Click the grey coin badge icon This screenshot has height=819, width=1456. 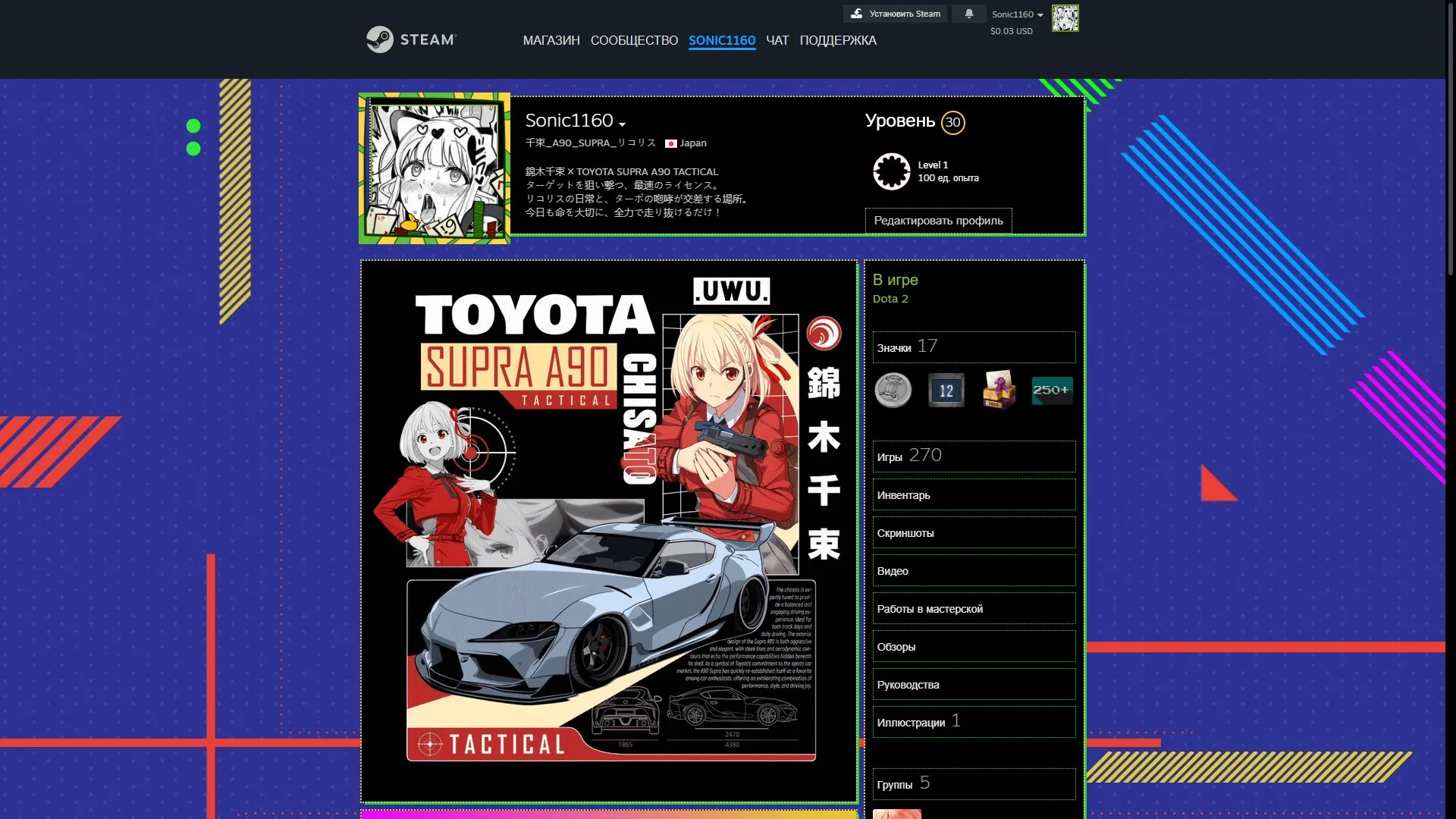coord(893,391)
